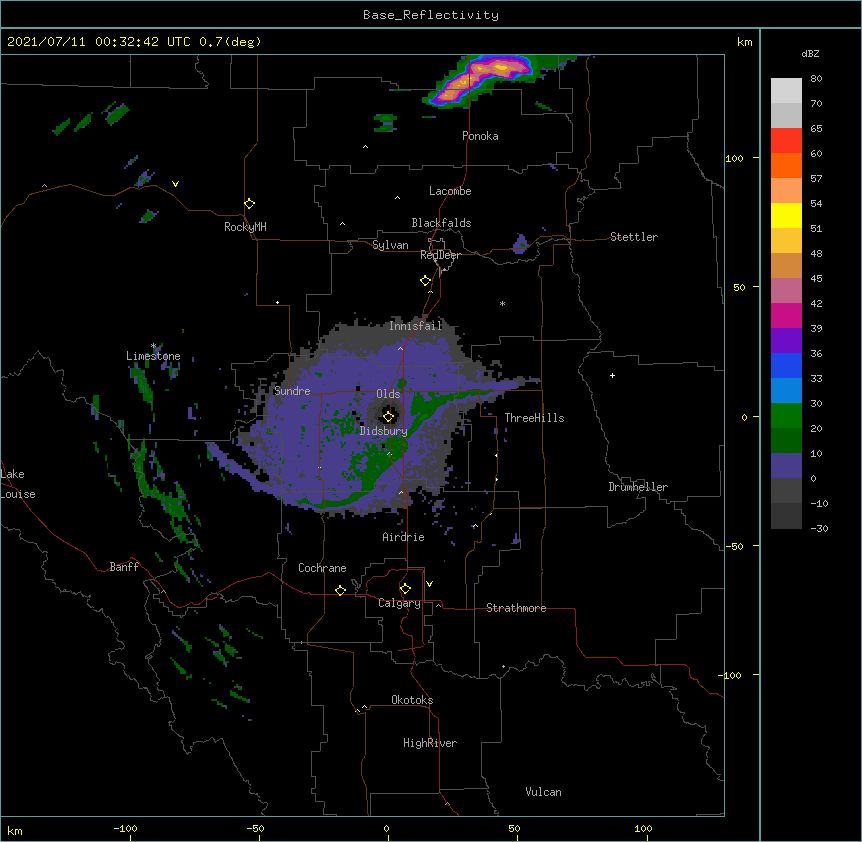
Task: Click the yellow diamond marker above Calgary label
Action: tap(405, 589)
